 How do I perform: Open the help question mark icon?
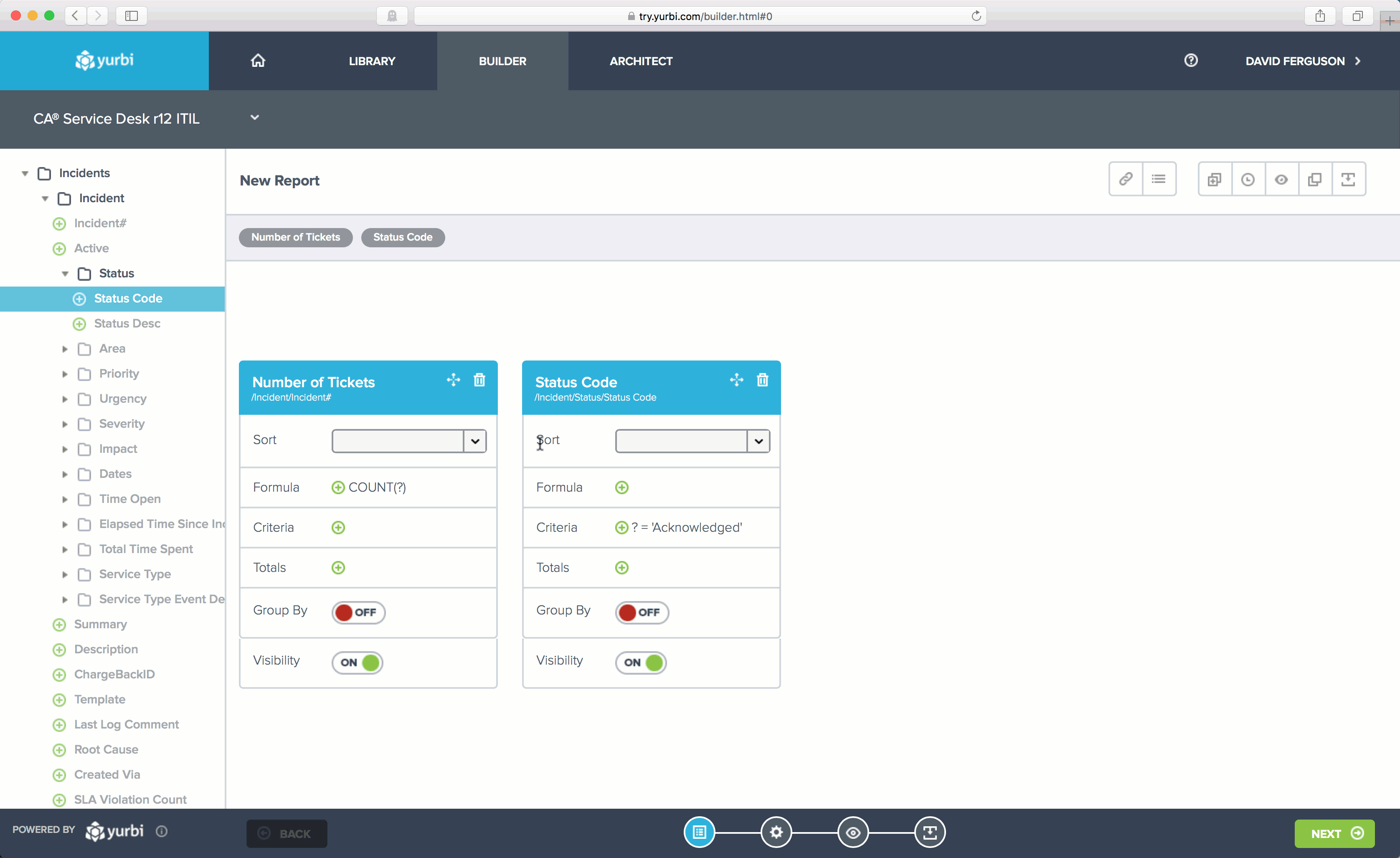pyautogui.click(x=1191, y=61)
